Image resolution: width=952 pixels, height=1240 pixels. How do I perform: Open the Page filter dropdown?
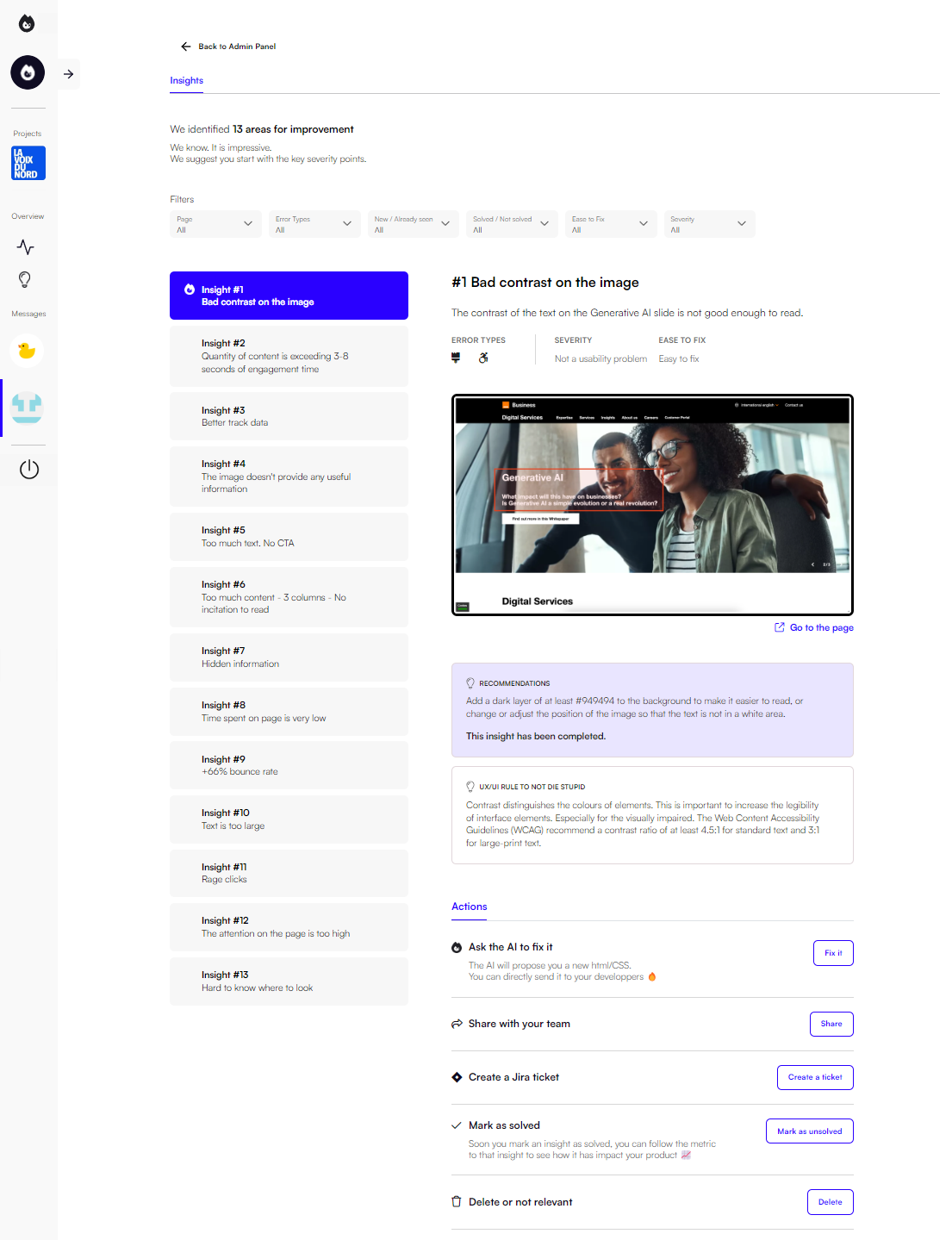point(215,224)
